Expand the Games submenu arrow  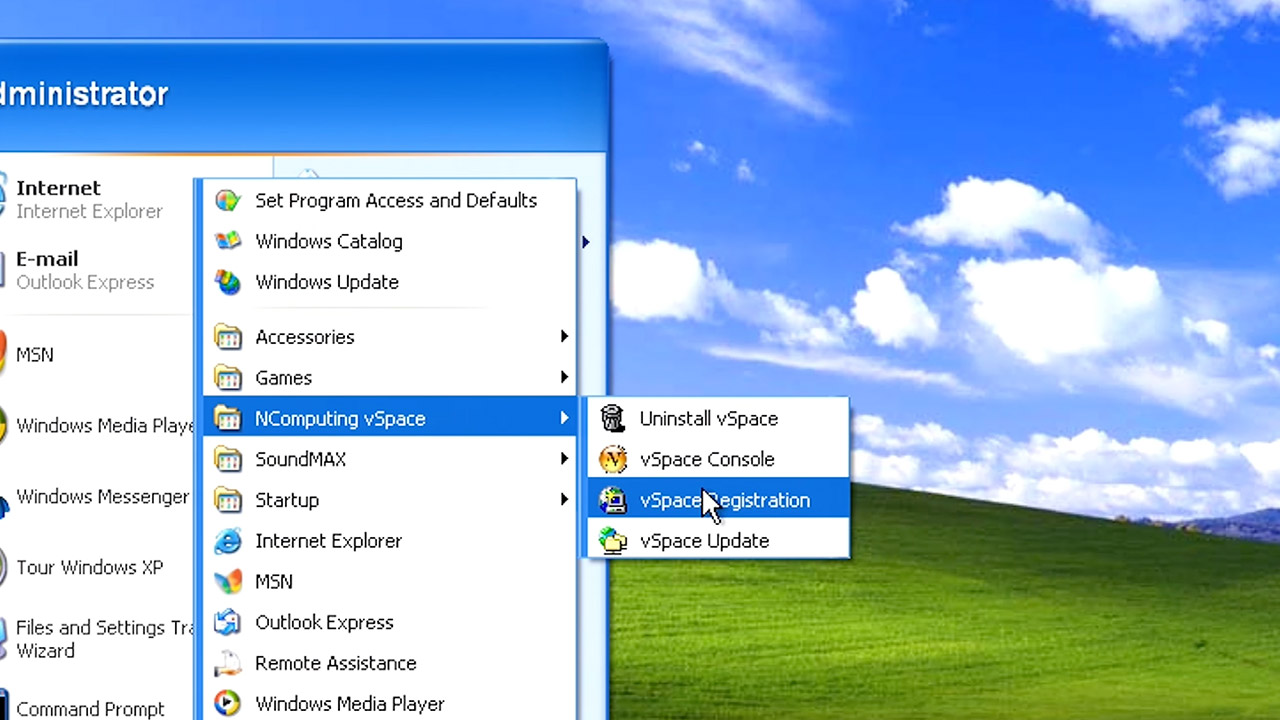(x=565, y=378)
